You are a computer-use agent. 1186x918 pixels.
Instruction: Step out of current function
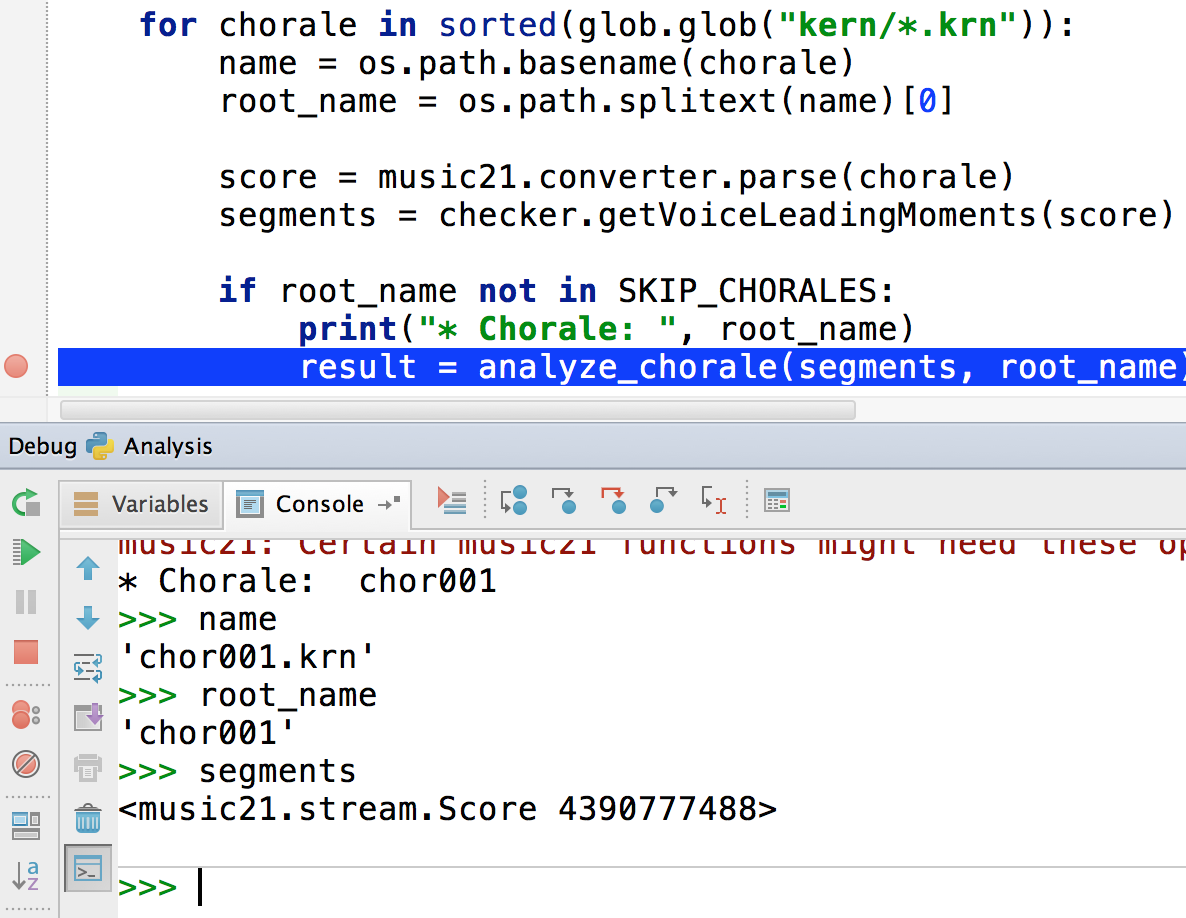(x=662, y=500)
